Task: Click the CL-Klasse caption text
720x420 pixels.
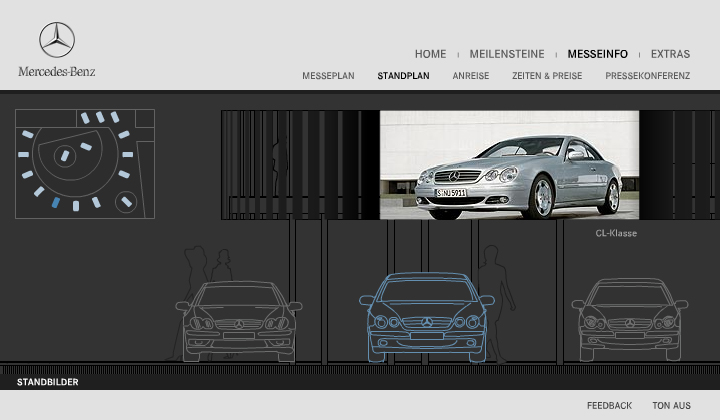Action: 616,233
